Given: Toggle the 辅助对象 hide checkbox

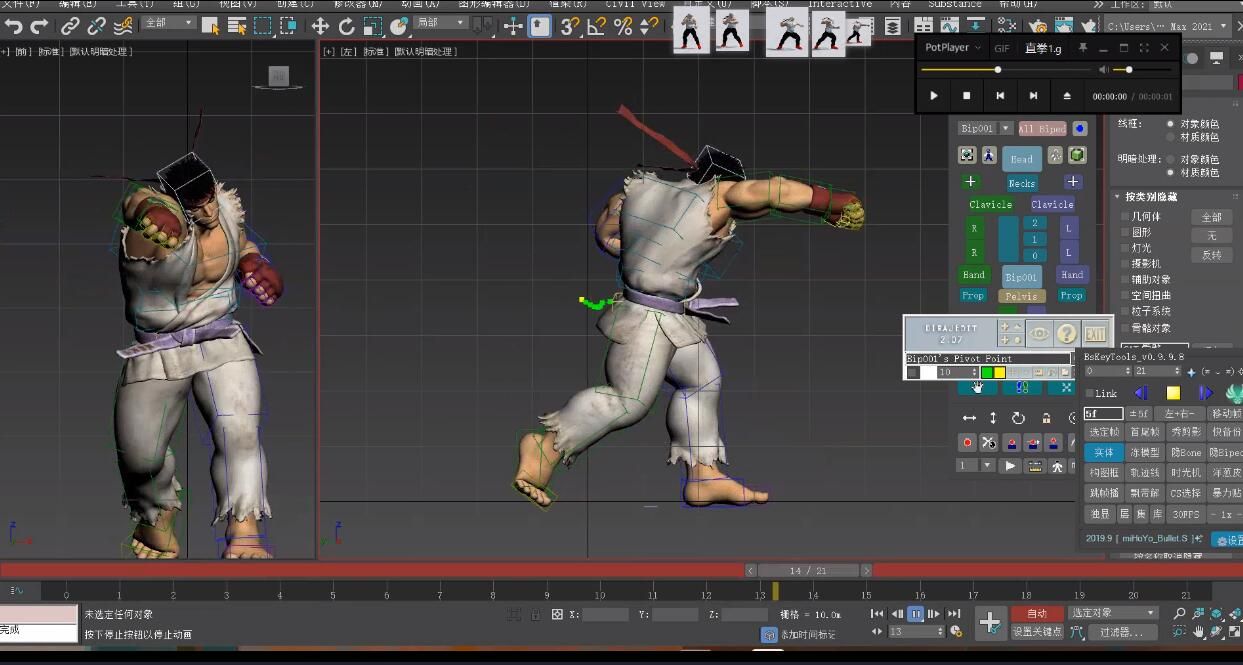Looking at the screenshot, I should tap(1125, 280).
